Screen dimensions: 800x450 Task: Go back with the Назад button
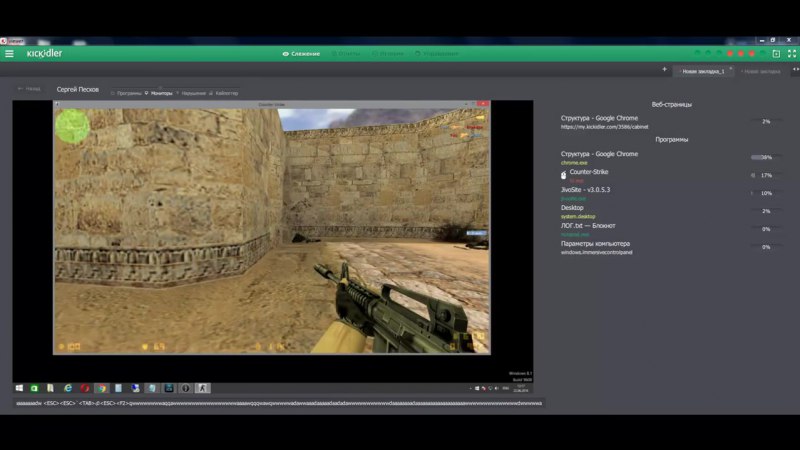tap(29, 89)
